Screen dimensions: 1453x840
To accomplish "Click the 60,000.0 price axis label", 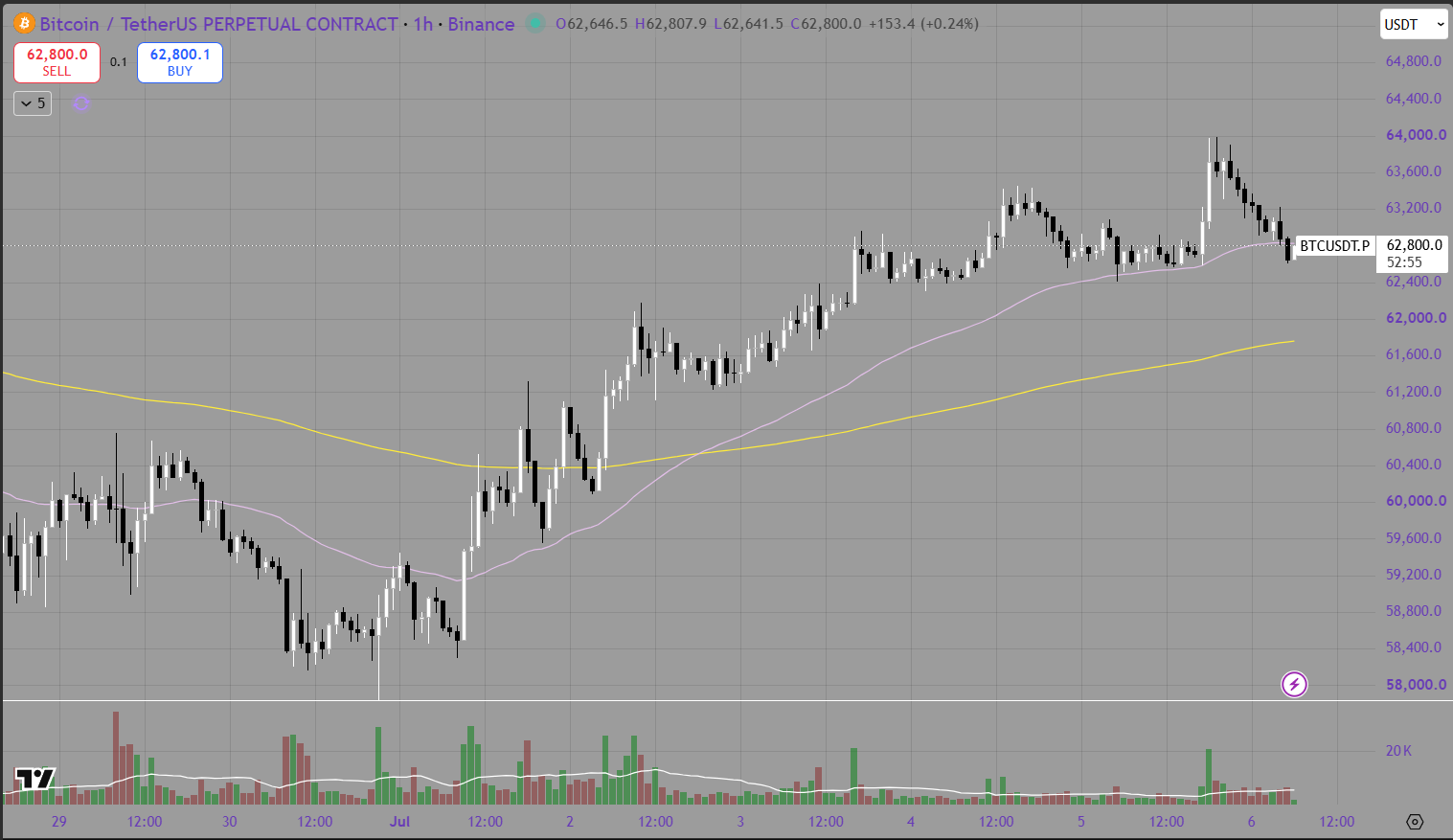I will tap(1416, 501).
